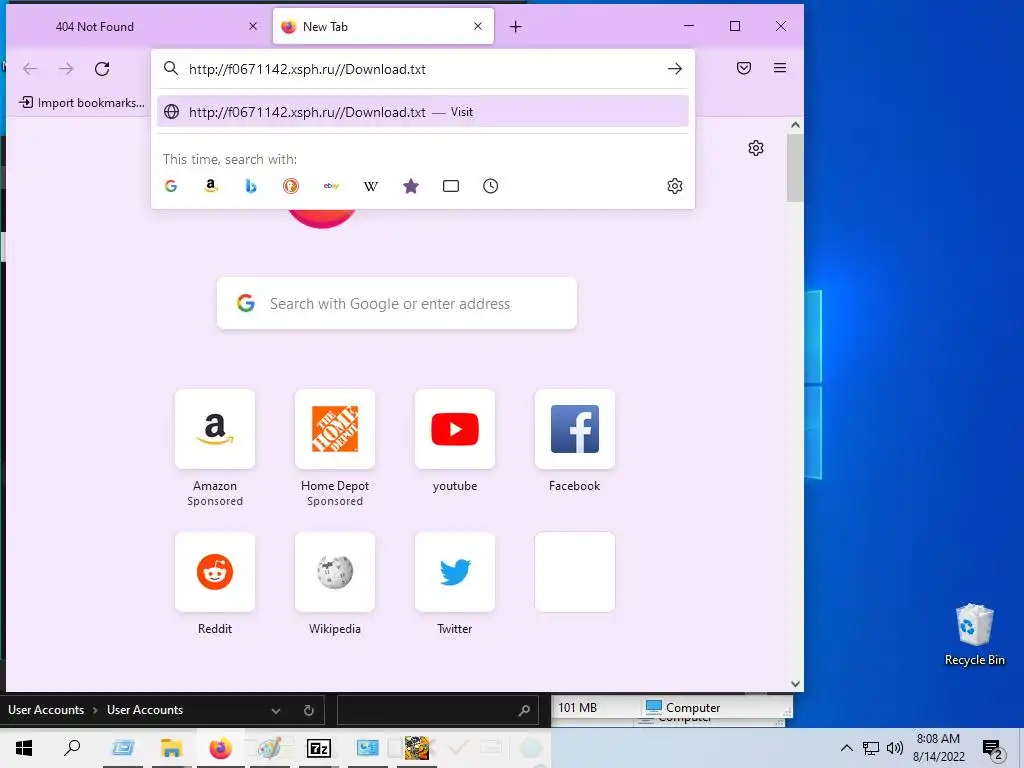Open the network tray icon
The image size is (1024, 768).
[871, 748]
